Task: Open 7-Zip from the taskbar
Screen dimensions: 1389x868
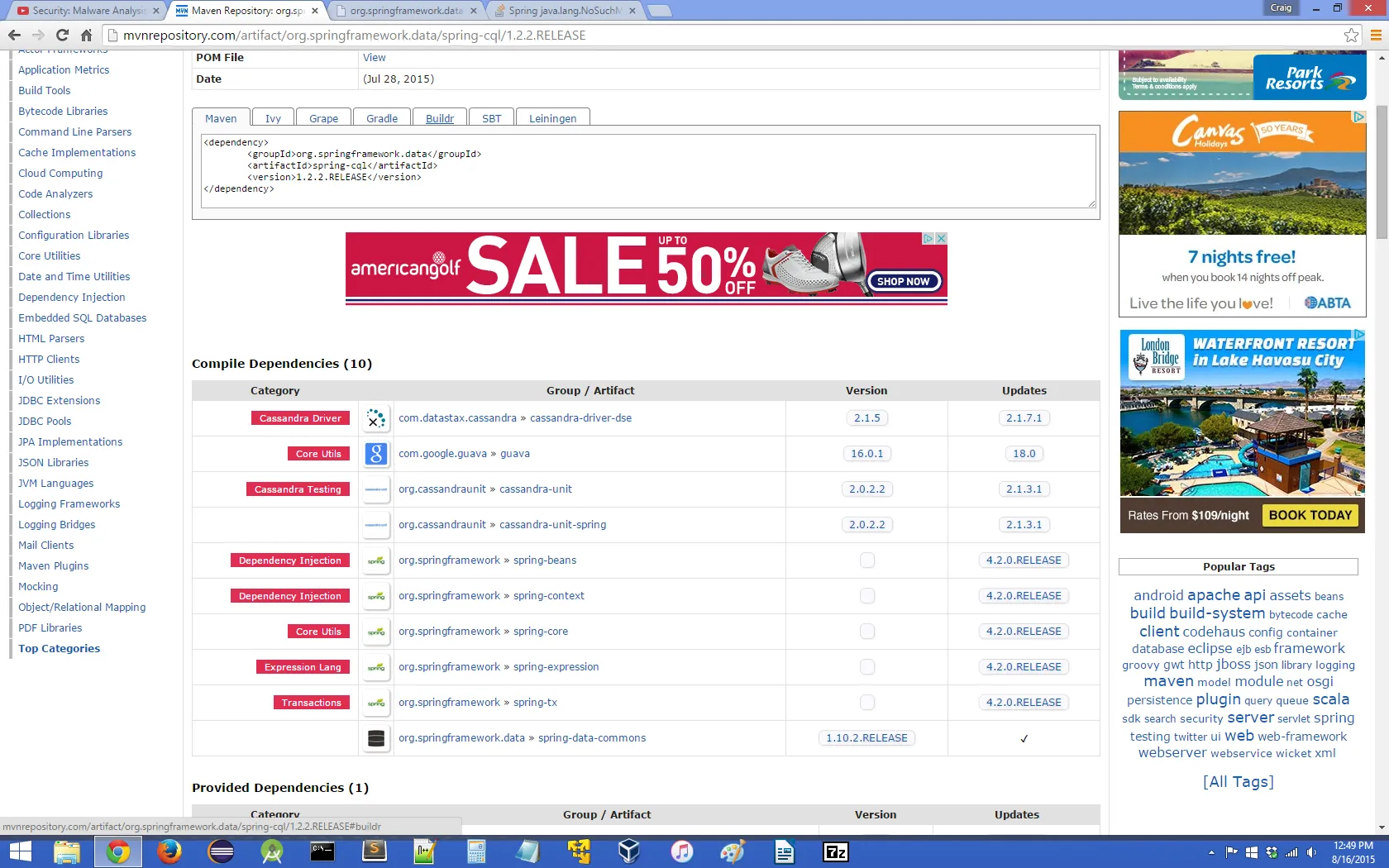Action: point(835,851)
